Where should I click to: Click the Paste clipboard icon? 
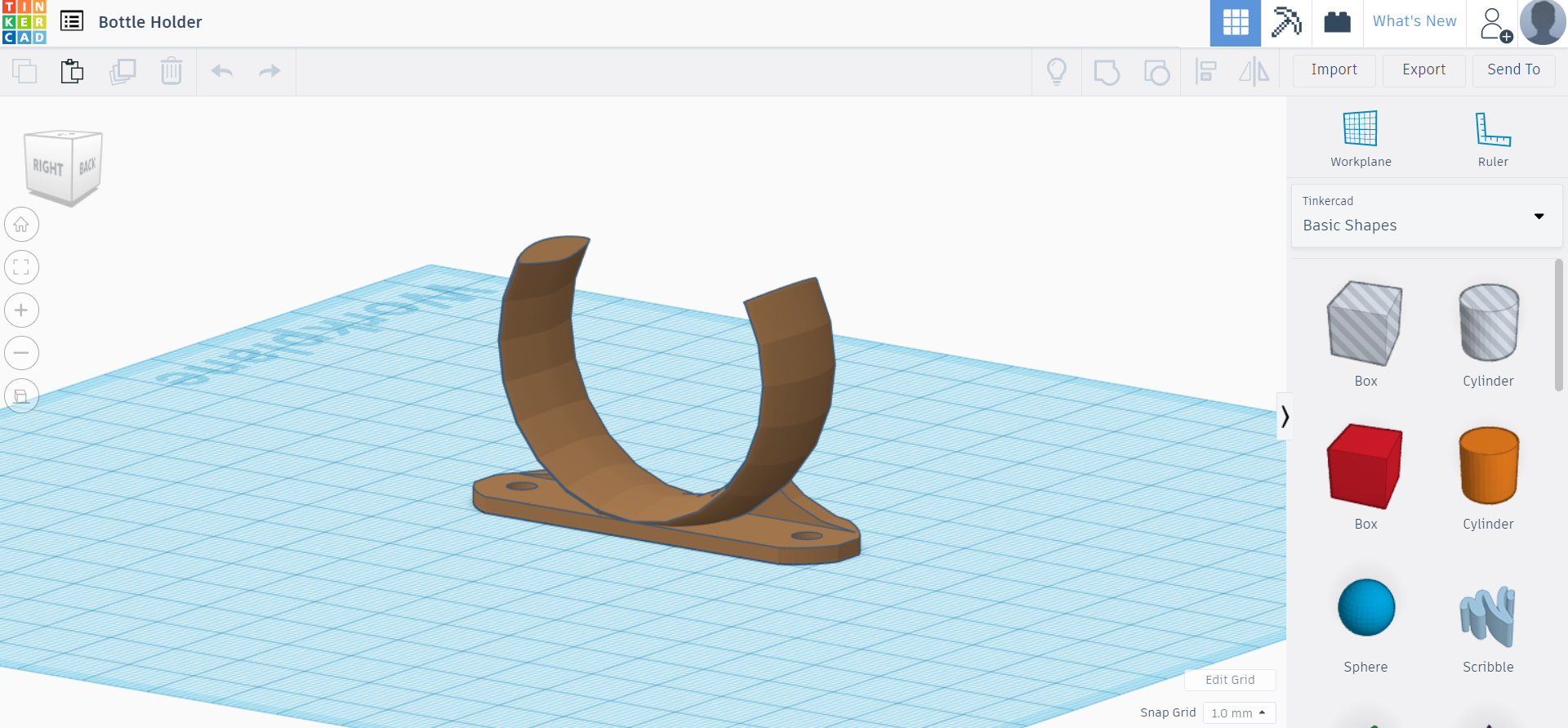72,72
